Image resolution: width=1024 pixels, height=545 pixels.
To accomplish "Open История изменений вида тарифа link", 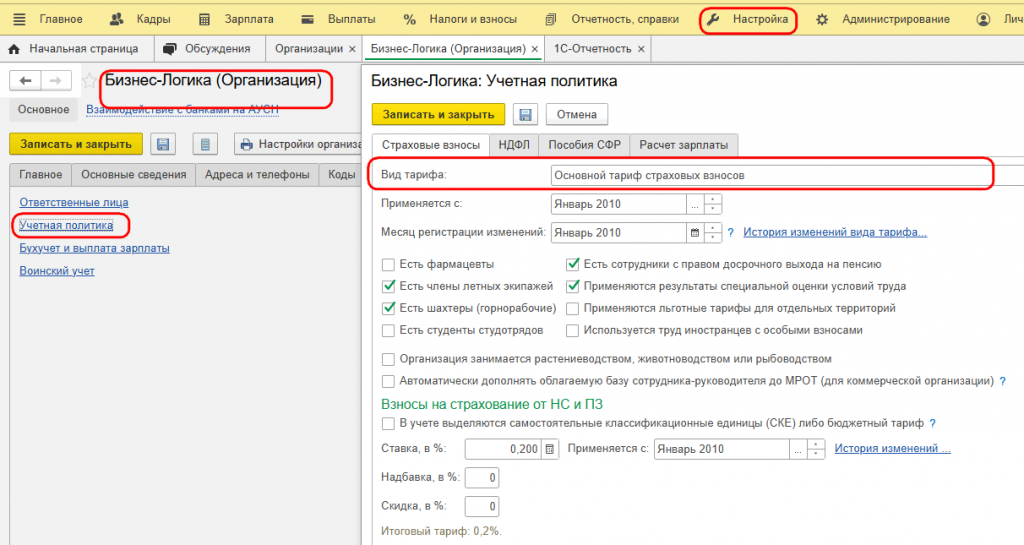I will pyautogui.click(x=835, y=232).
